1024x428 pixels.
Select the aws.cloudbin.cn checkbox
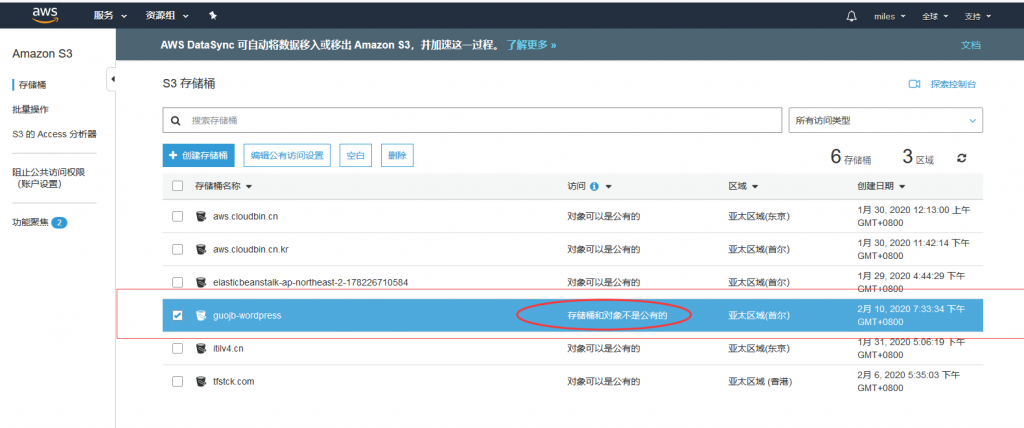click(x=178, y=216)
